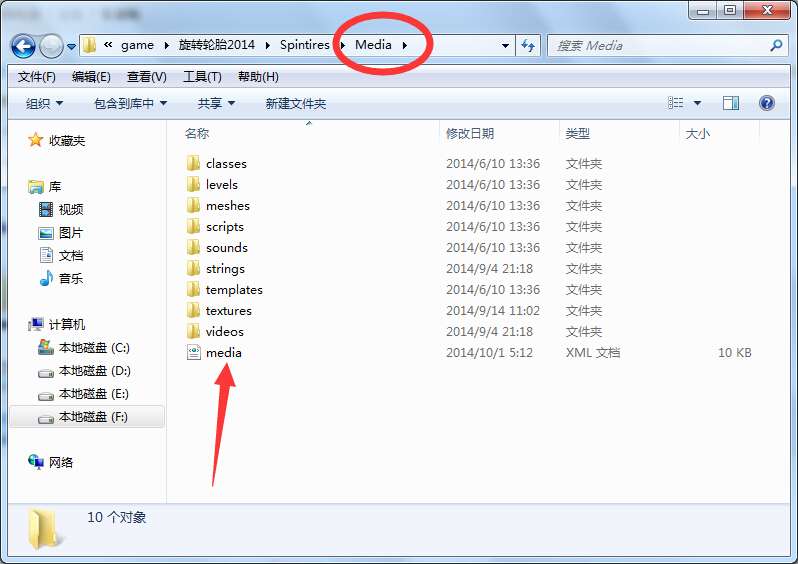
Task: Click the search magnifier icon
Action: click(776, 46)
